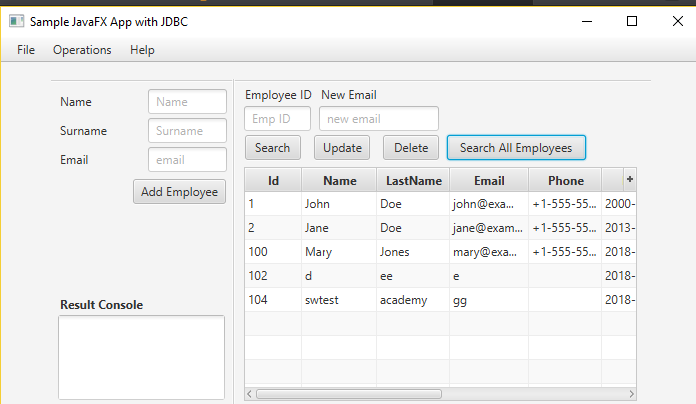Sort by the Phone column header
The height and width of the screenshot is (404, 696).
566,181
